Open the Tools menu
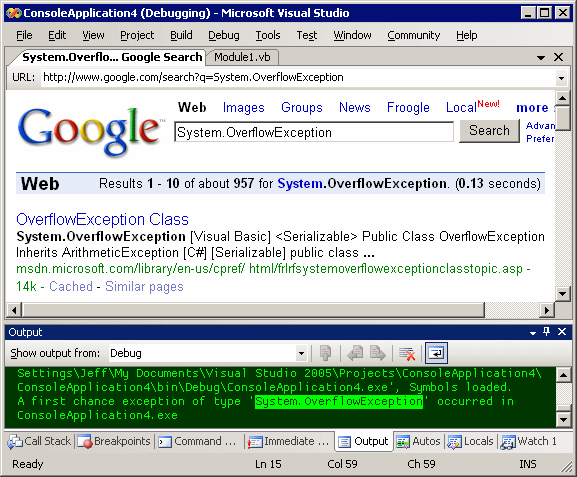The image size is (577, 477). click(x=268, y=35)
